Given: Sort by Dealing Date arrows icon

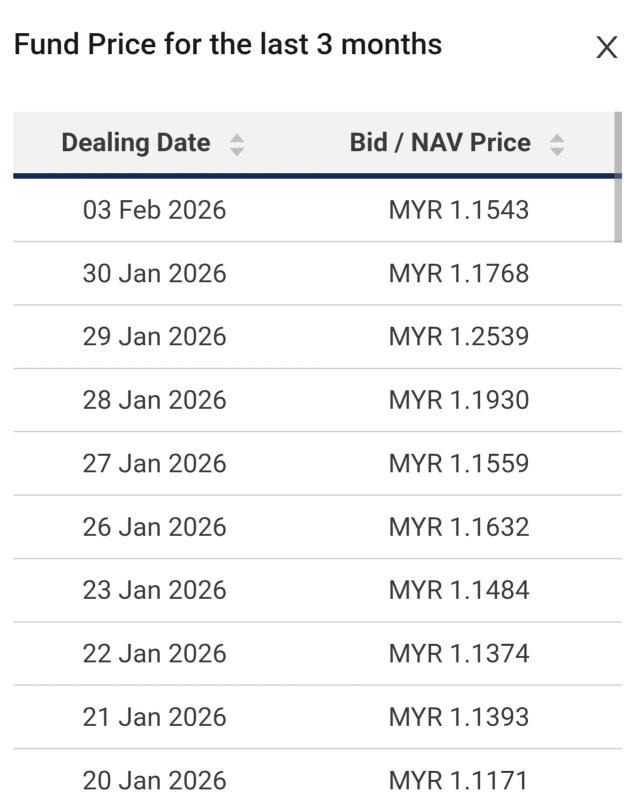Looking at the screenshot, I should coord(237,145).
